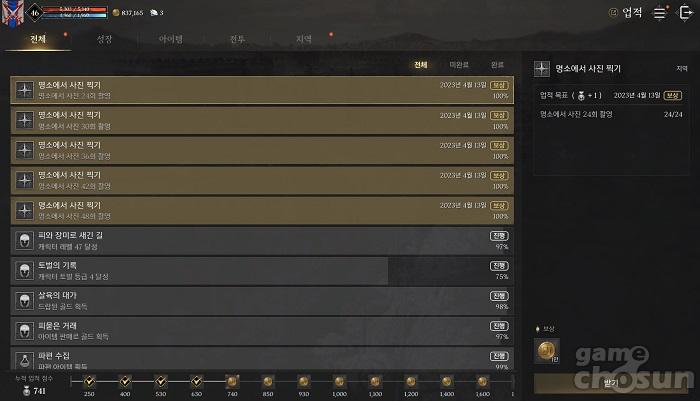Select the 토벌의 기록 achievement row
700x401 pixels.
262,271
